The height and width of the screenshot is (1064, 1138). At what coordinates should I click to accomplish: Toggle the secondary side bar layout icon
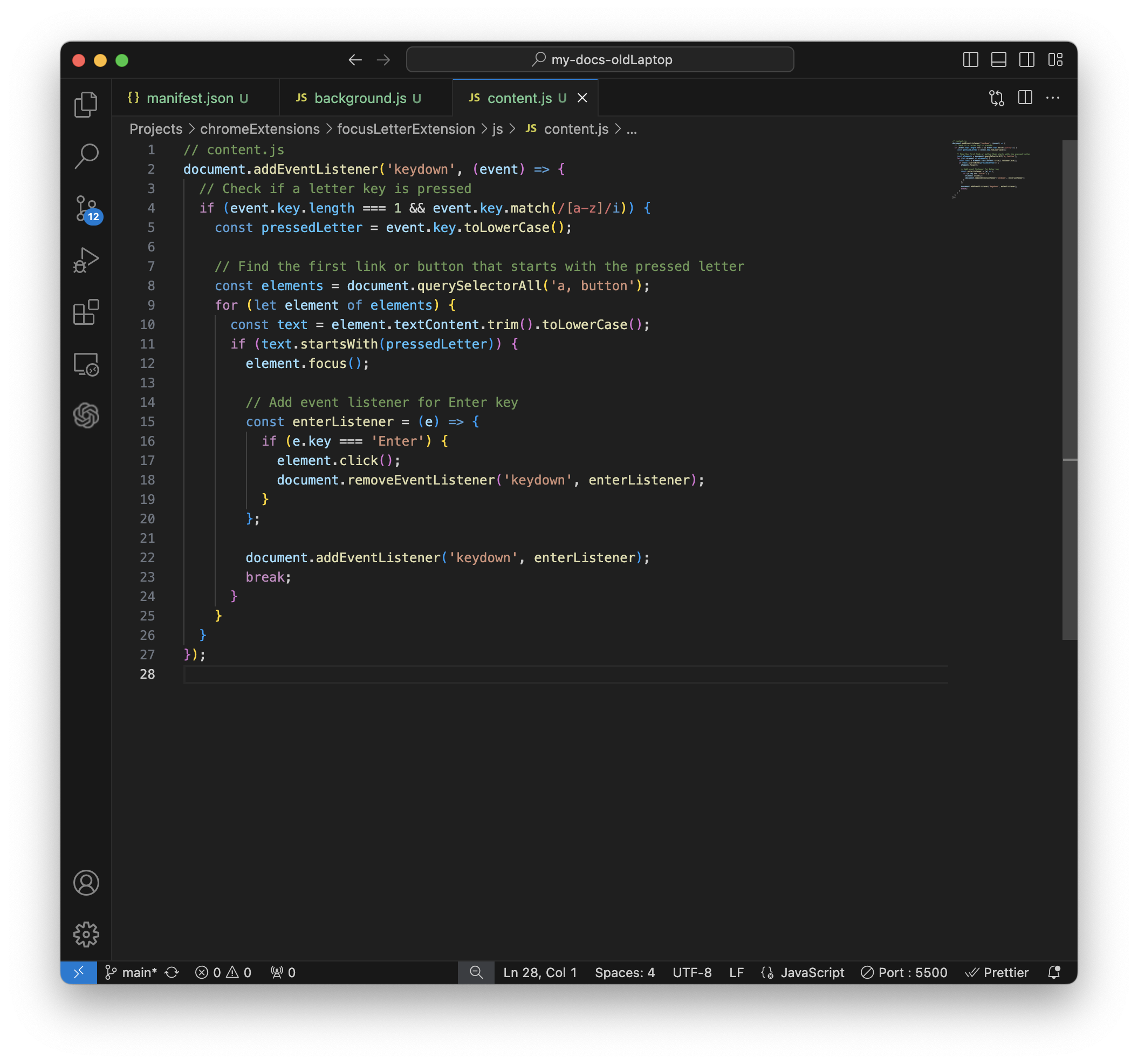(x=1026, y=59)
